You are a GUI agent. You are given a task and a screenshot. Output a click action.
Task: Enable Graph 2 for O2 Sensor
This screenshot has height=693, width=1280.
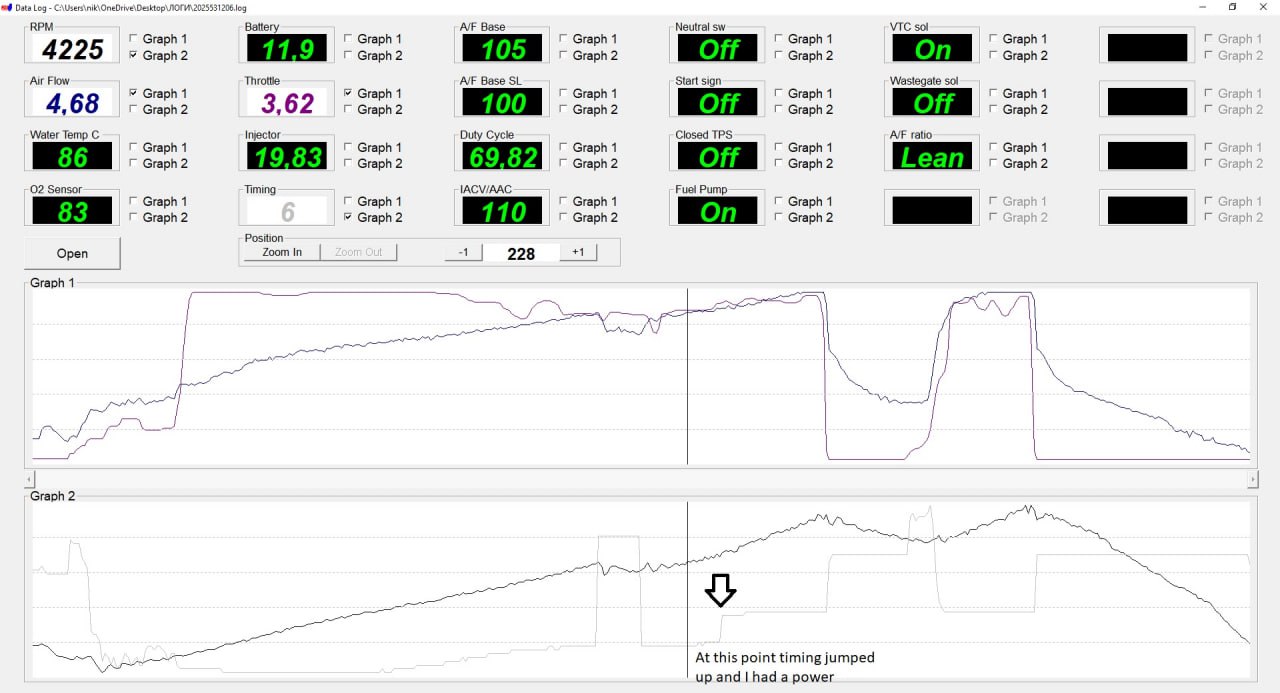point(134,217)
